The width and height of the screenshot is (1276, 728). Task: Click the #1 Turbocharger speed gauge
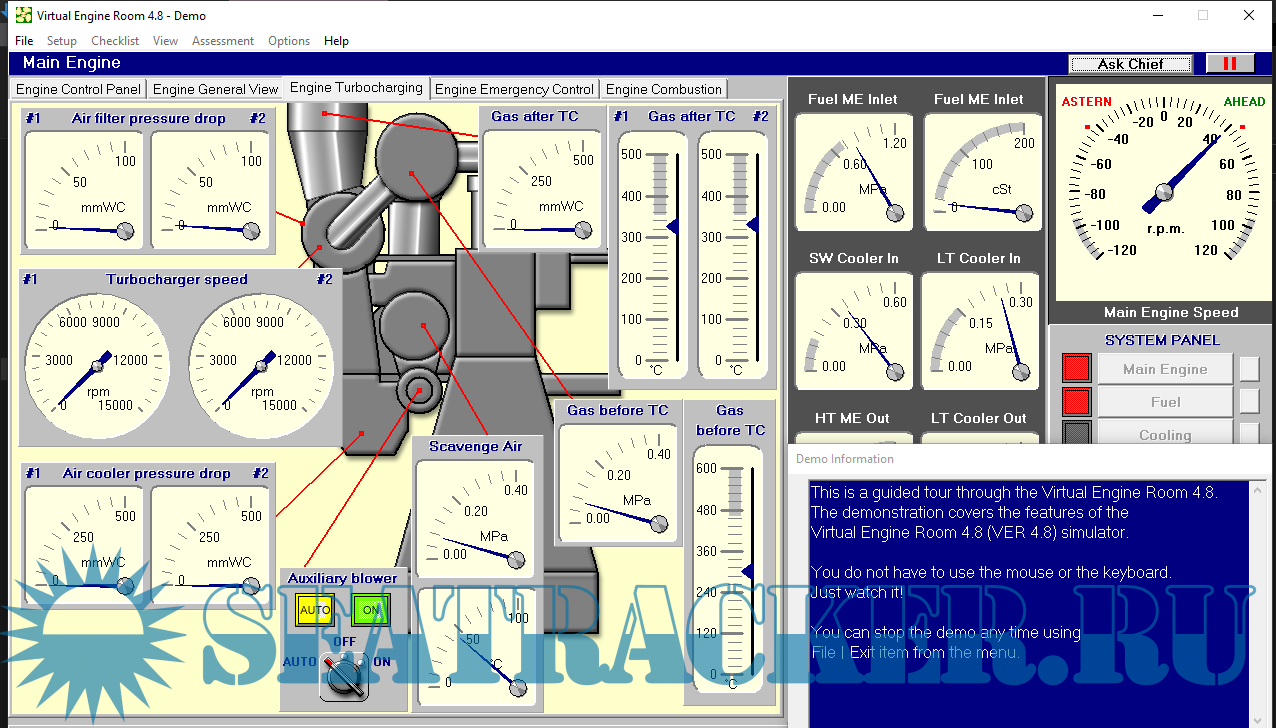coord(96,364)
